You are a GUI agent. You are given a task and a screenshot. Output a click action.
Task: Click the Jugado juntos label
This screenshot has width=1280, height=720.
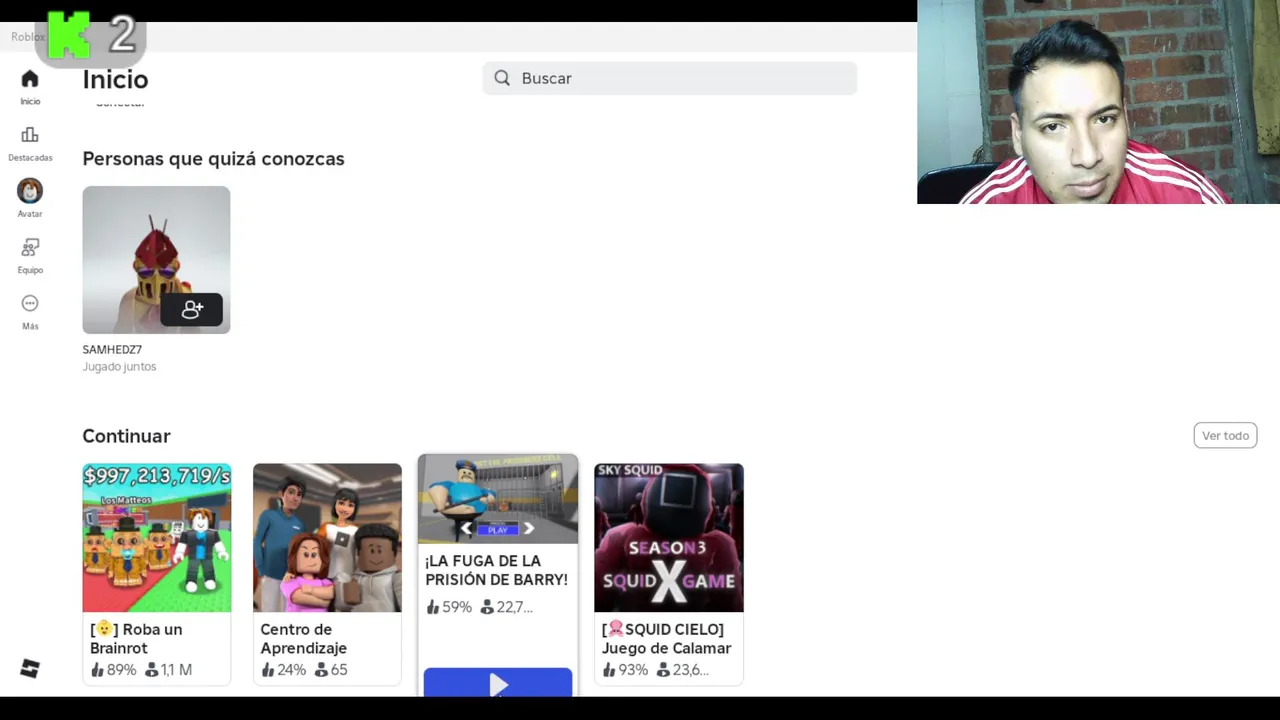click(x=119, y=366)
